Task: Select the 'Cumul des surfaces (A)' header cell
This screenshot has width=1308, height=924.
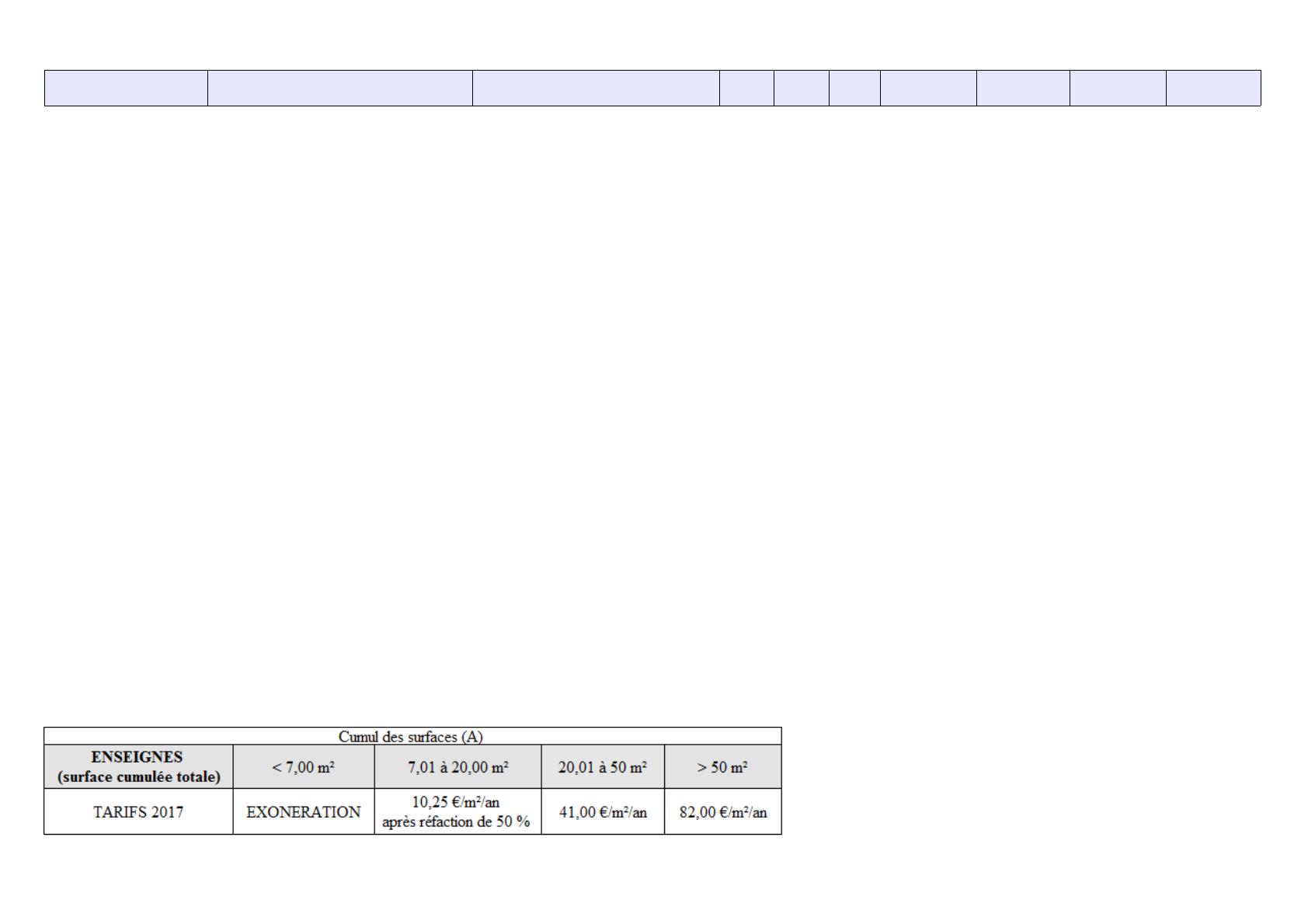Action: (412, 737)
